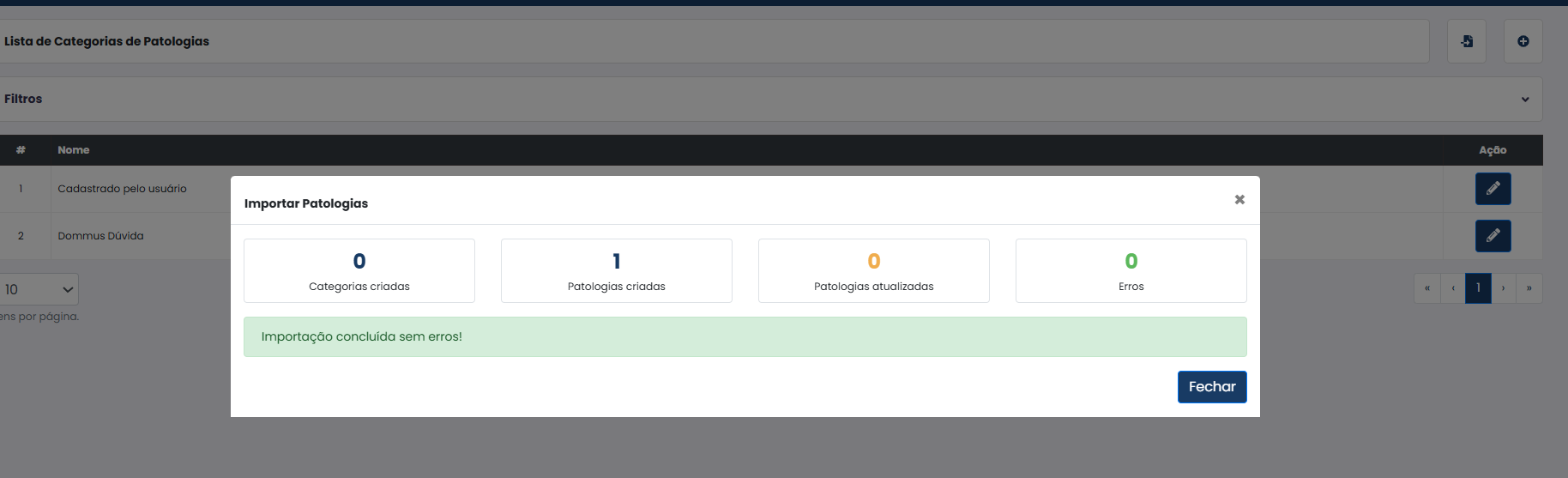Go to previous page pagination arrow
The width and height of the screenshot is (1568, 478).
click(x=1453, y=288)
